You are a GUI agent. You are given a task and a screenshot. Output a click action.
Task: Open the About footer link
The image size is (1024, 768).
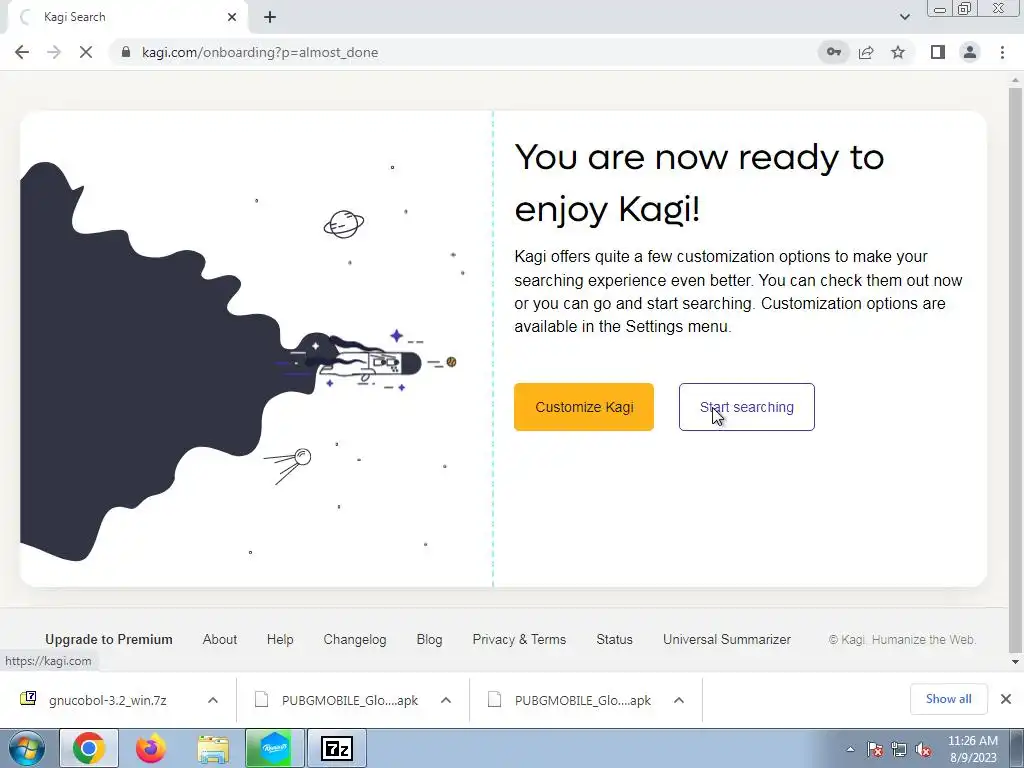219,639
